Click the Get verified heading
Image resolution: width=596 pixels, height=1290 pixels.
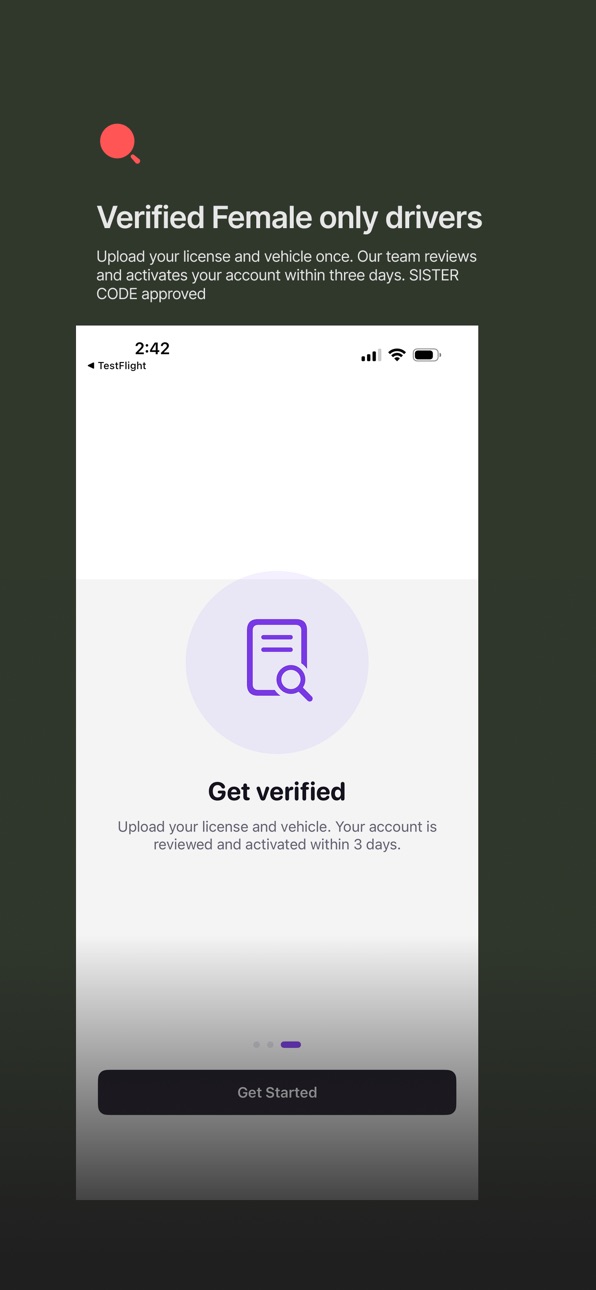[277, 791]
